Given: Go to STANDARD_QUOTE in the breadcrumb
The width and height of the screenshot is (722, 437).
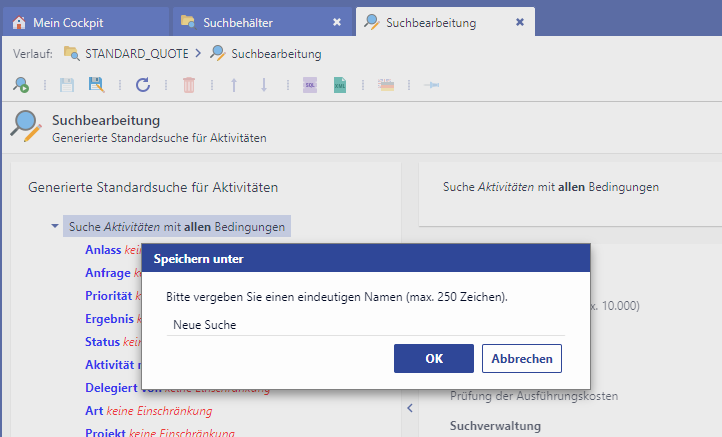Looking at the screenshot, I should (x=137, y=54).
